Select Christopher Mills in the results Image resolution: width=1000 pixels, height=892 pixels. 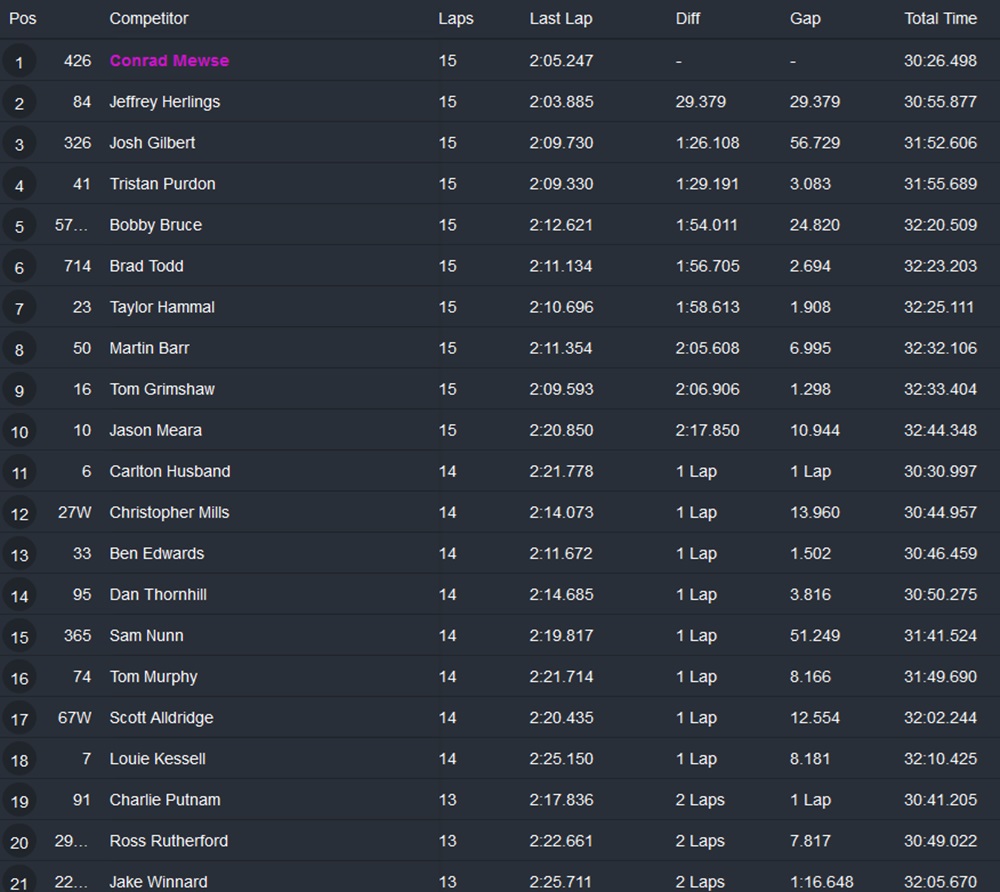click(x=169, y=512)
